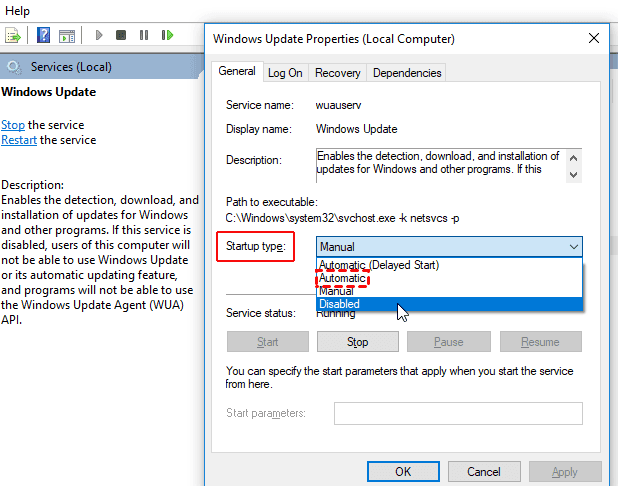Choose Manual option in the dropdown list
This screenshot has width=618, height=486.
449,291
